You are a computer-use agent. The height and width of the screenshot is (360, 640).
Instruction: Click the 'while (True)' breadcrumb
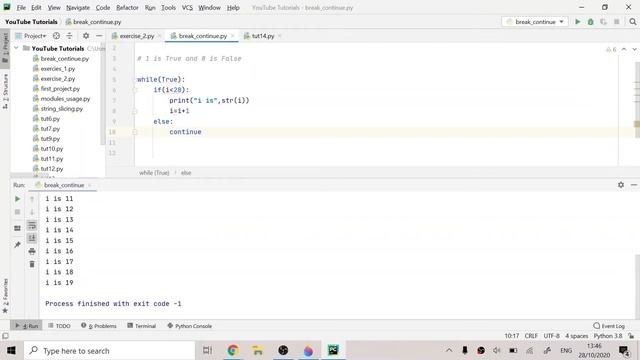[154, 173]
